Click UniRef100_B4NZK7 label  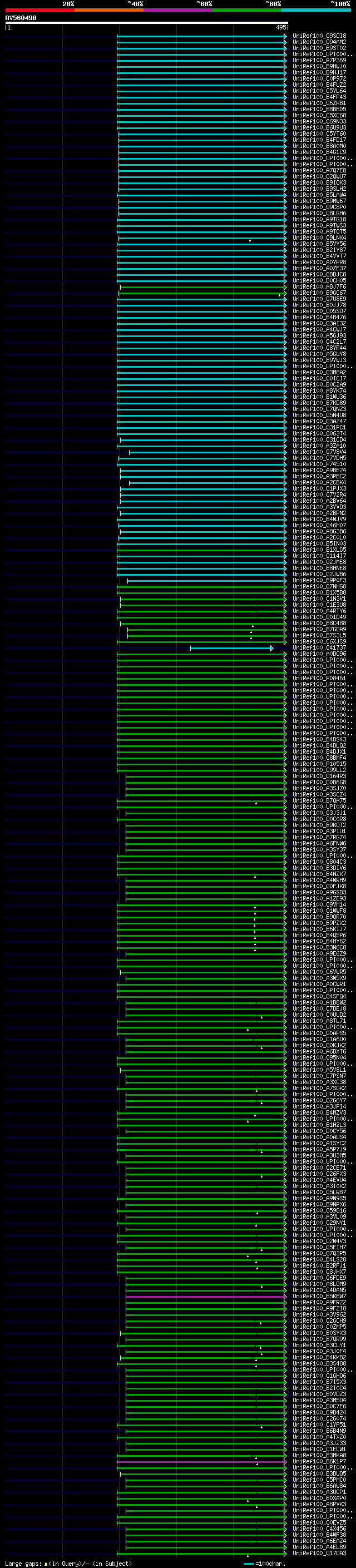click(319, 874)
